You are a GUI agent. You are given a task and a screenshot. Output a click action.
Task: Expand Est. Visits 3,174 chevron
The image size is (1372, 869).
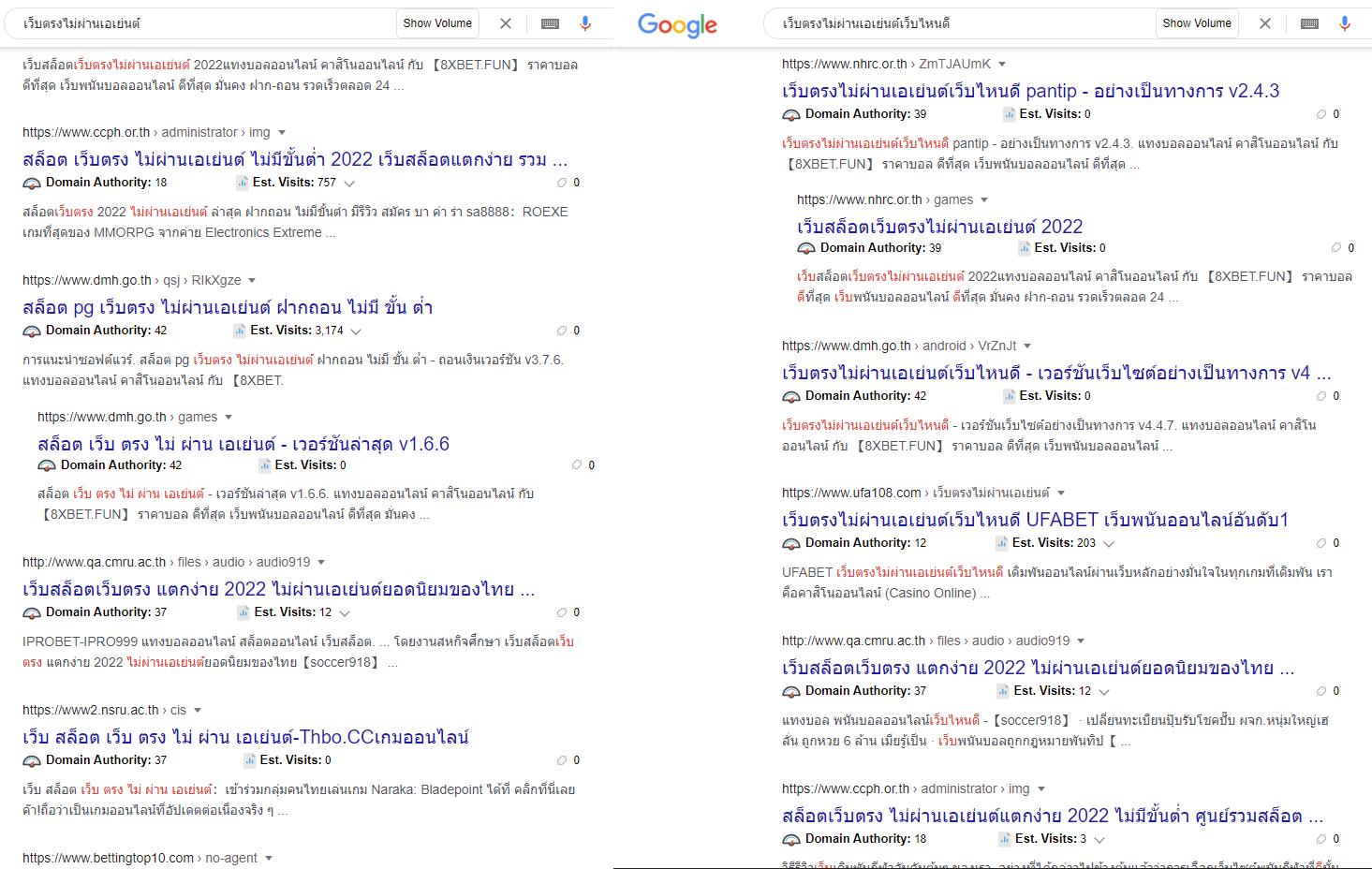[356, 331]
